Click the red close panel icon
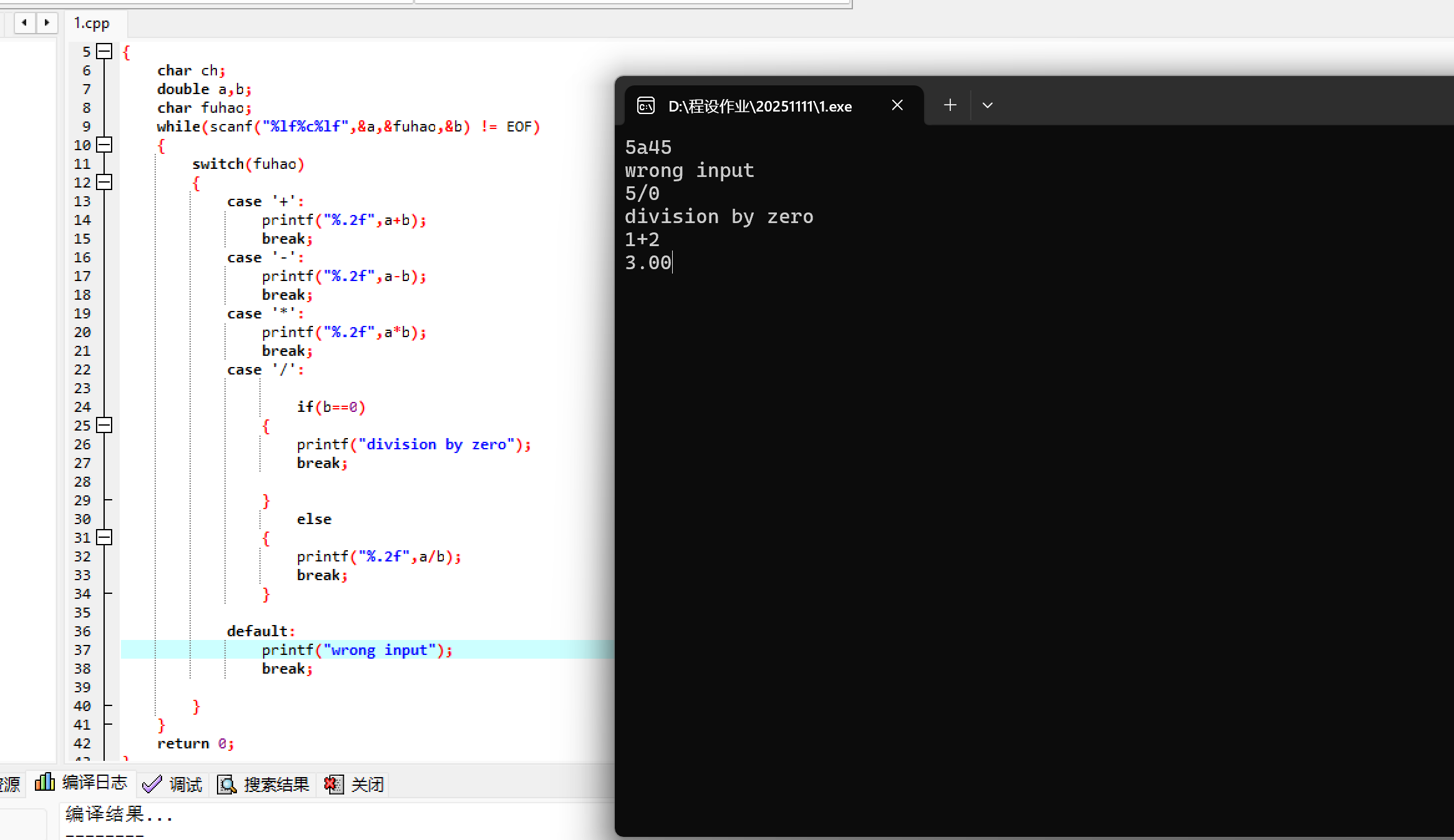This screenshot has width=1454, height=840. (334, 785)
